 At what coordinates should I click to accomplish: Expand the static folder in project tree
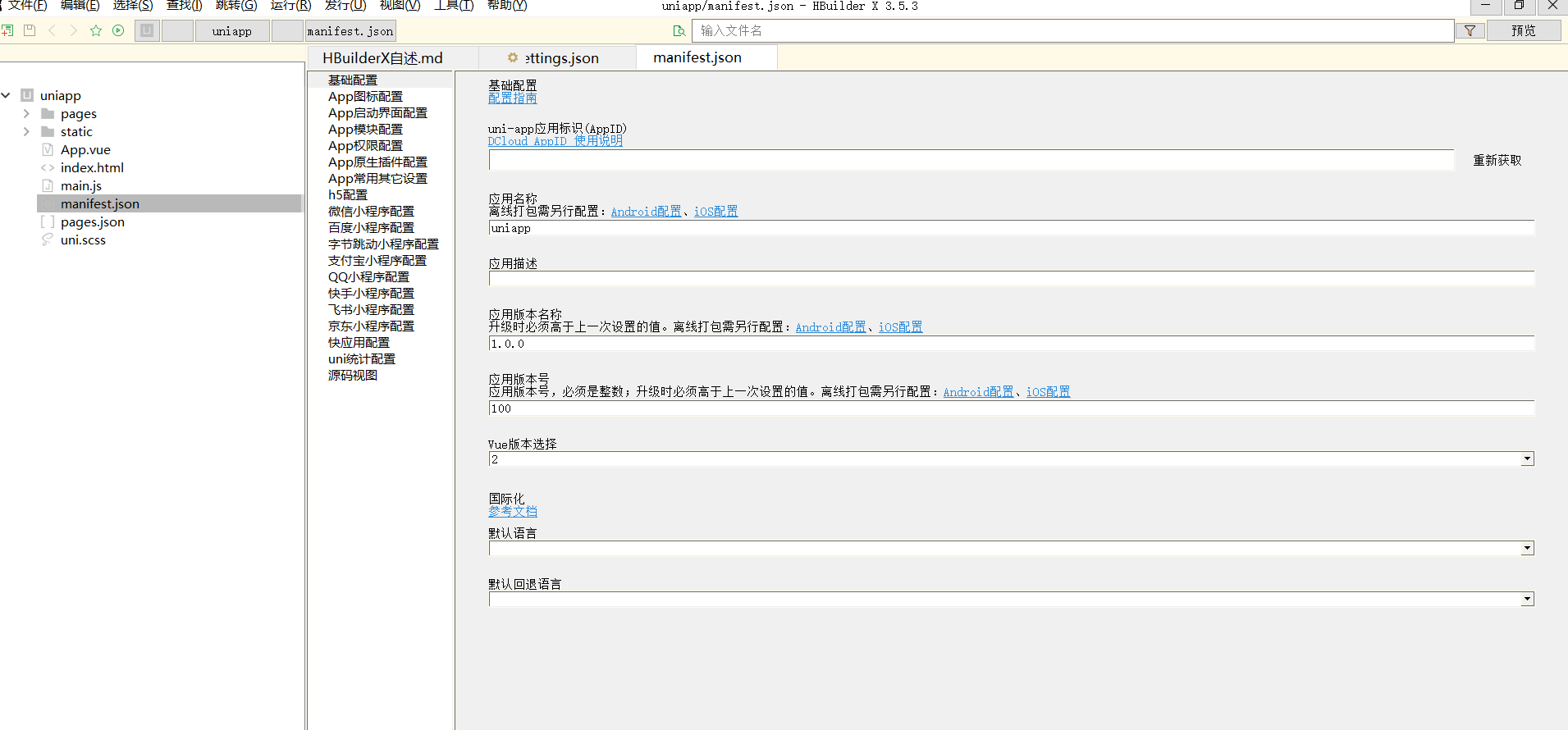pos(26,131)
